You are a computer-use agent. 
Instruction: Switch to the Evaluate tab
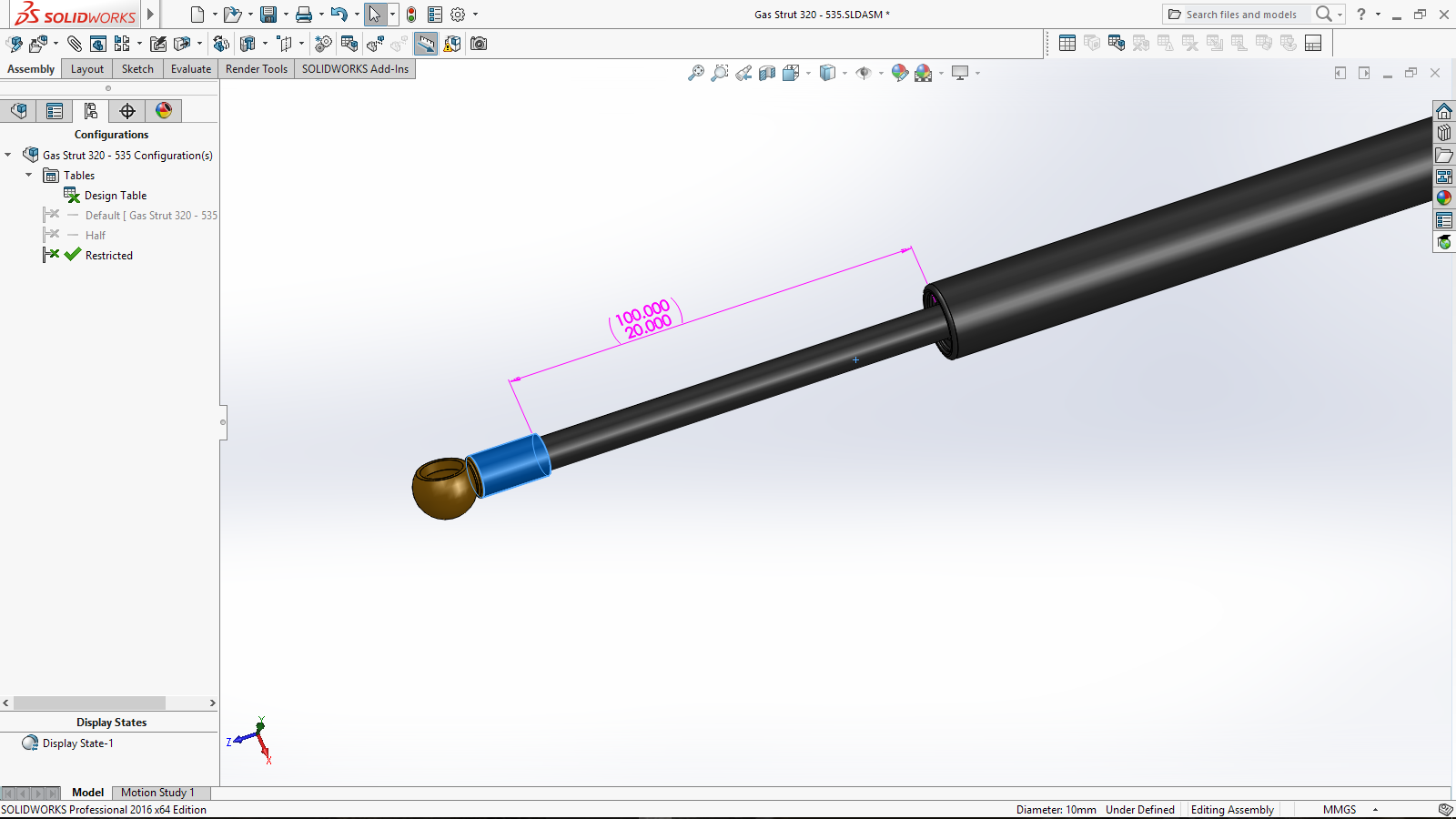click(x=190, y=69)
